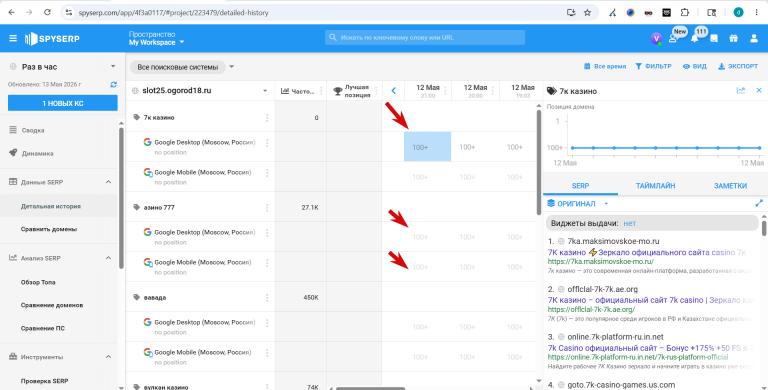Viewport: 768px width, 390px height.
Task: Open the hamburger menu next to SPYSERP
Action: (13, 38)
